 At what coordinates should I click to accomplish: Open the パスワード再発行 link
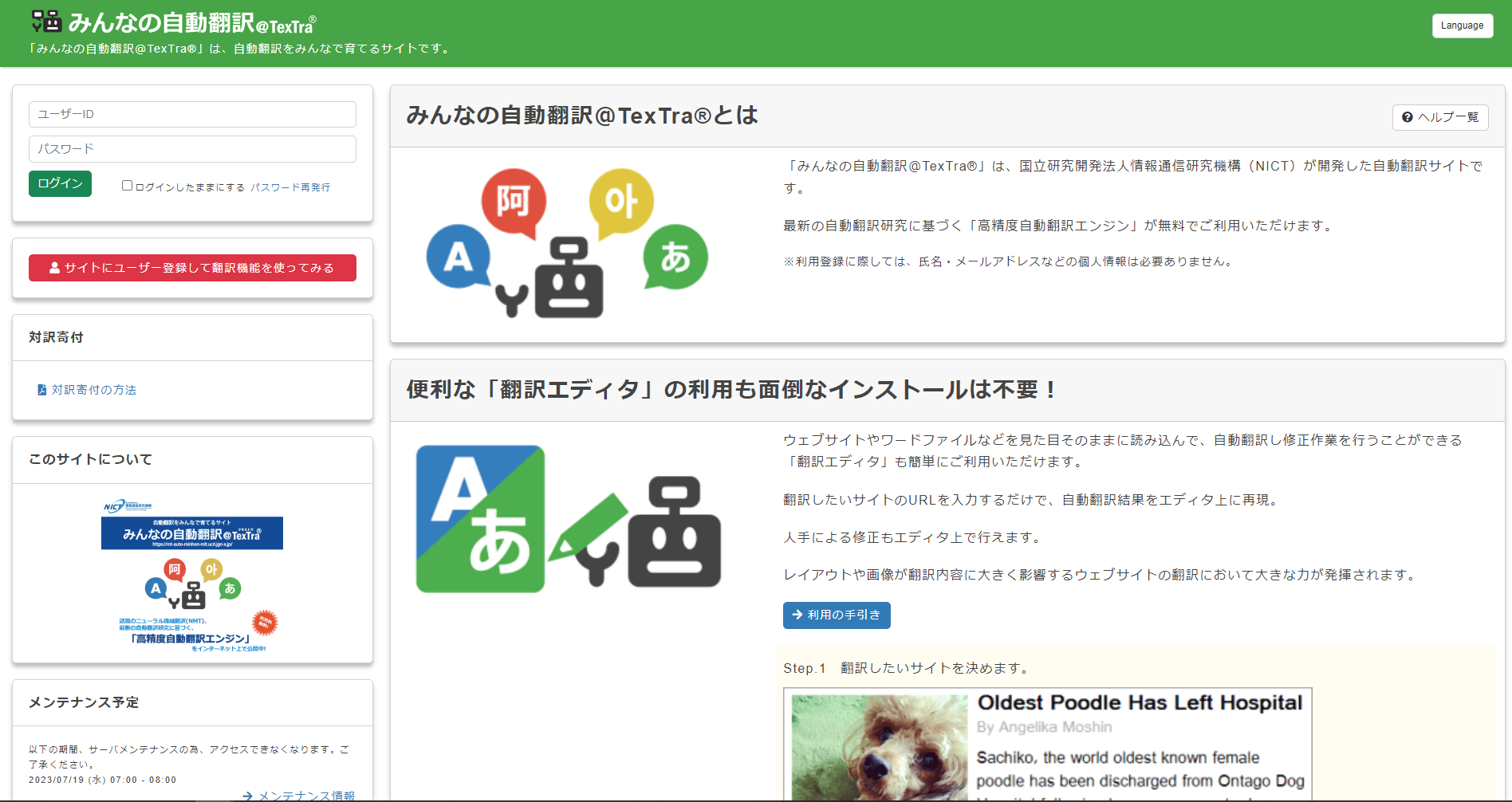tap(290, 187)
